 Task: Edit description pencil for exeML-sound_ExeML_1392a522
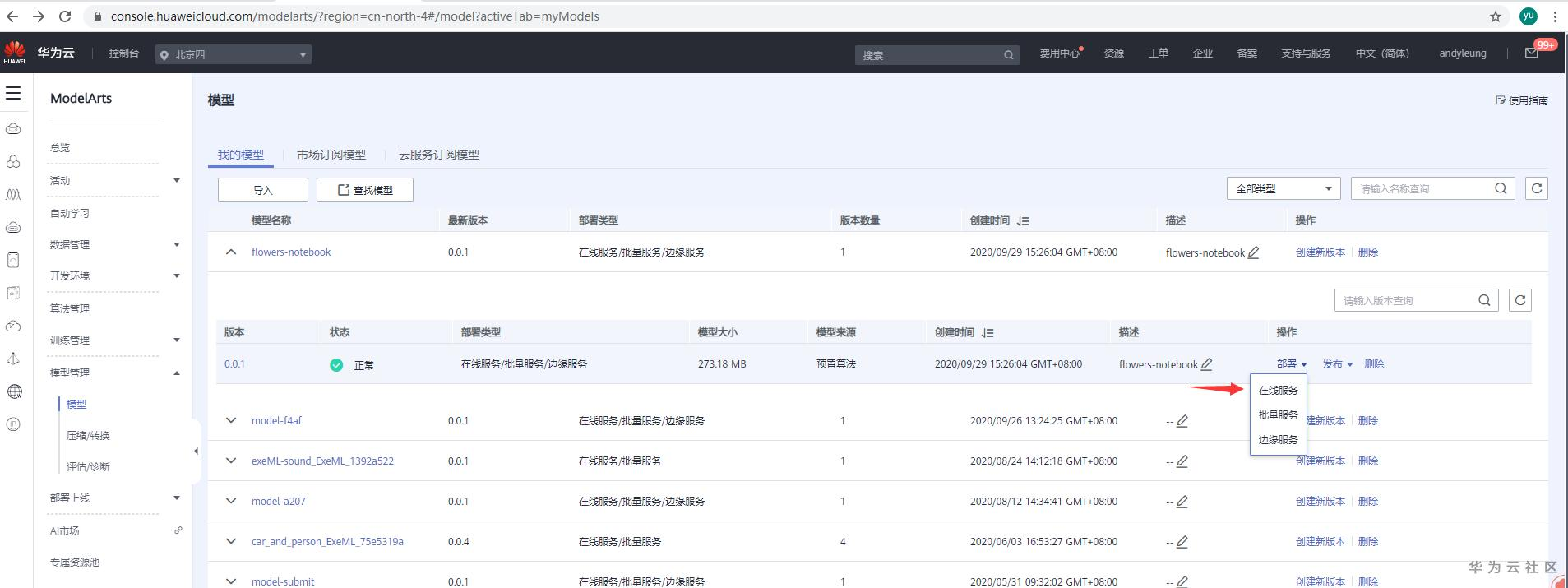click(x=1182, y=461)
